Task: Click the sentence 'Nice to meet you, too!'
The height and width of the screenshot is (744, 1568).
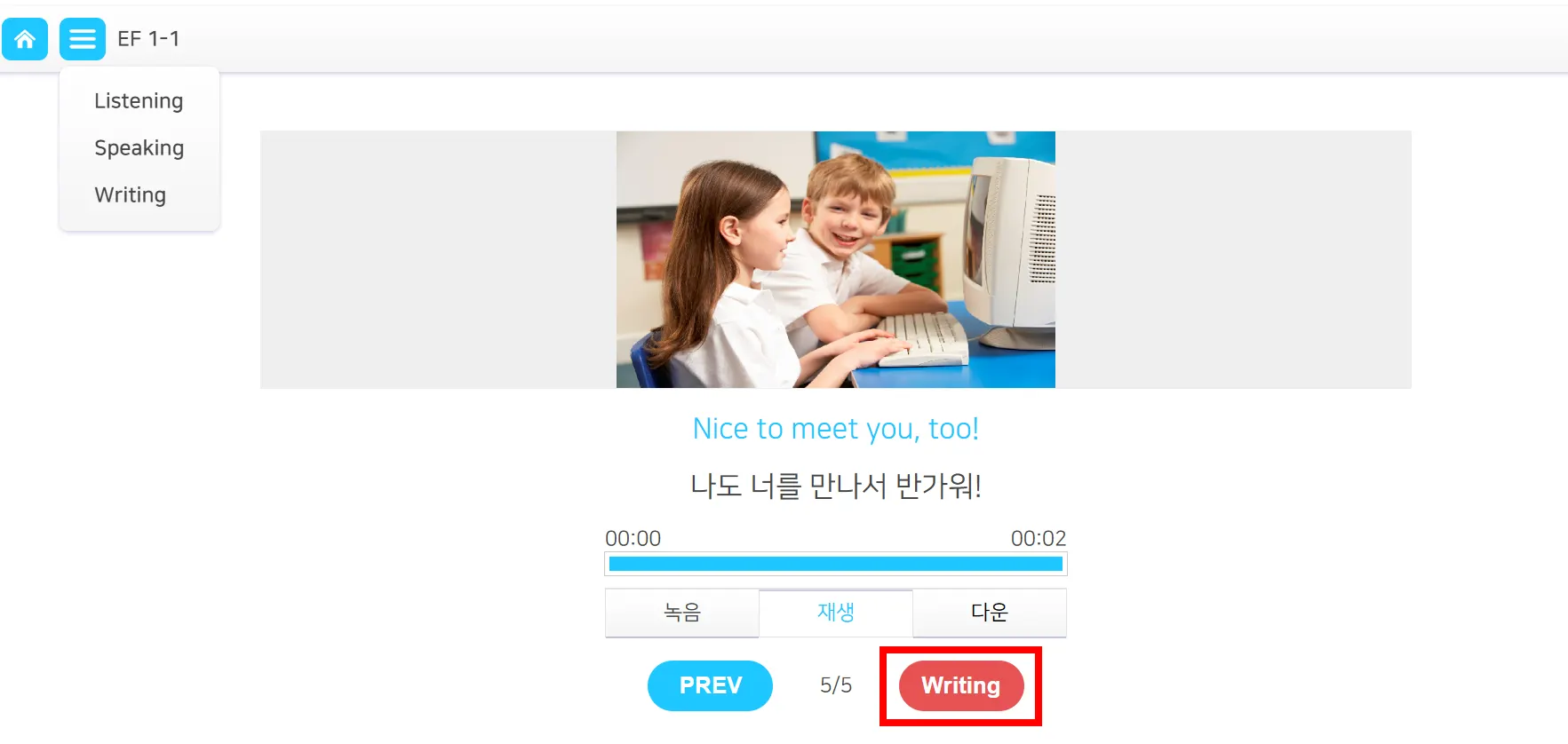Action: point(836,429)
